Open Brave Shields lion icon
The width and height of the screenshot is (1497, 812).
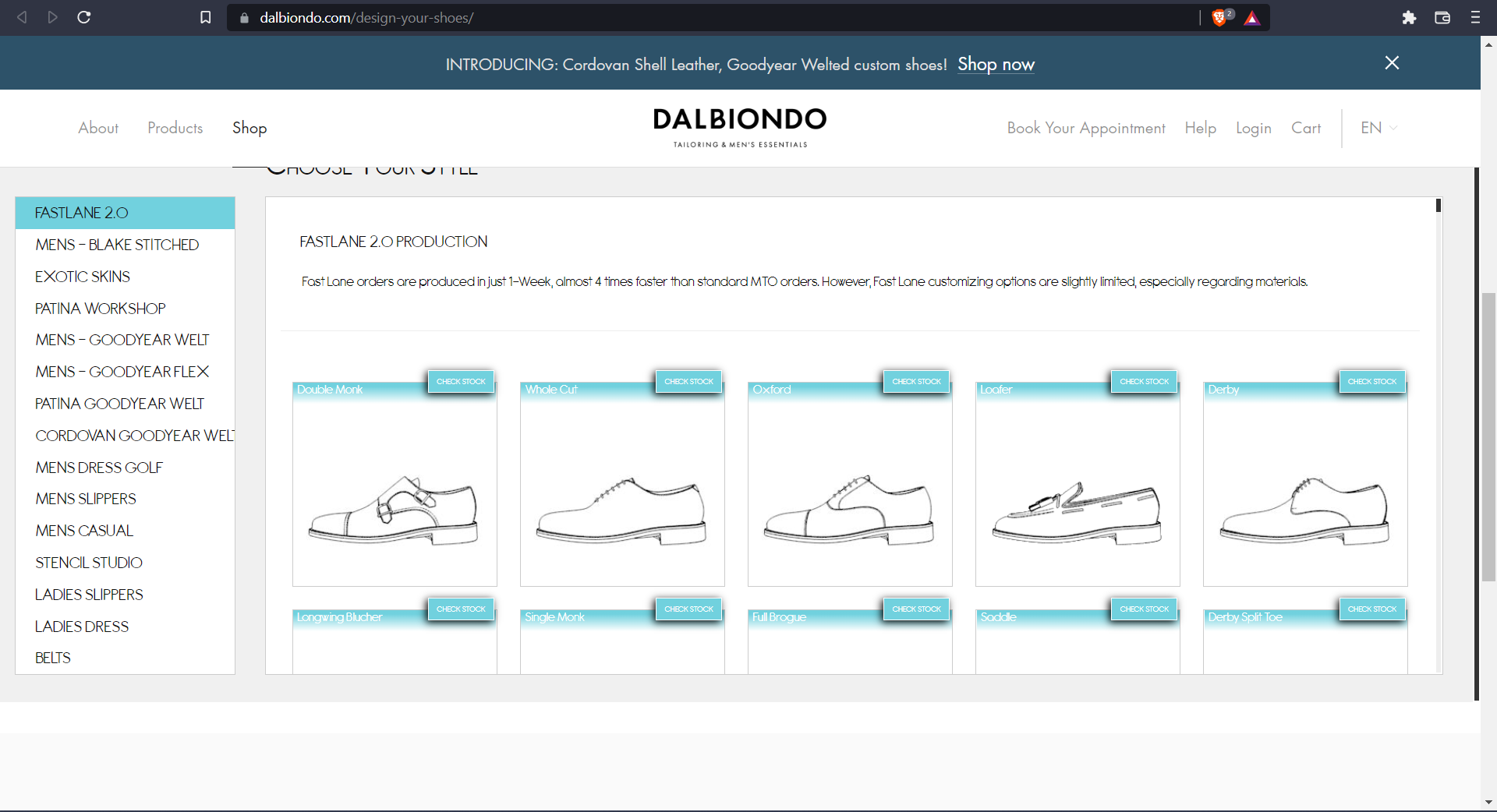[x=1220, y=17]
